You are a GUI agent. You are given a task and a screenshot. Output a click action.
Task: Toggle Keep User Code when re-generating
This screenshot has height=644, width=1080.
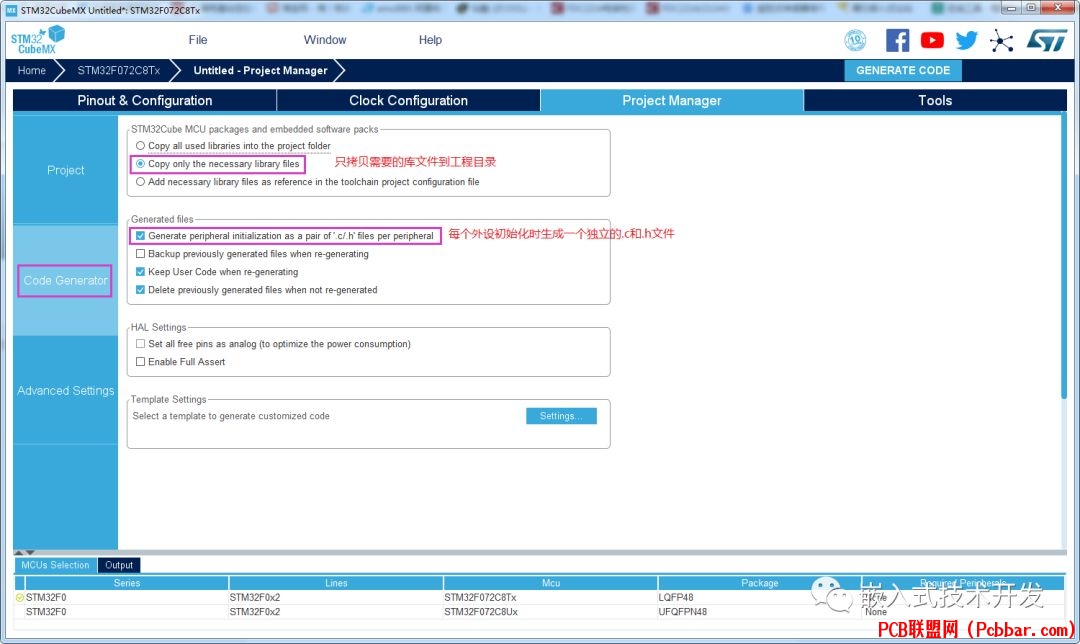[141, 271]
